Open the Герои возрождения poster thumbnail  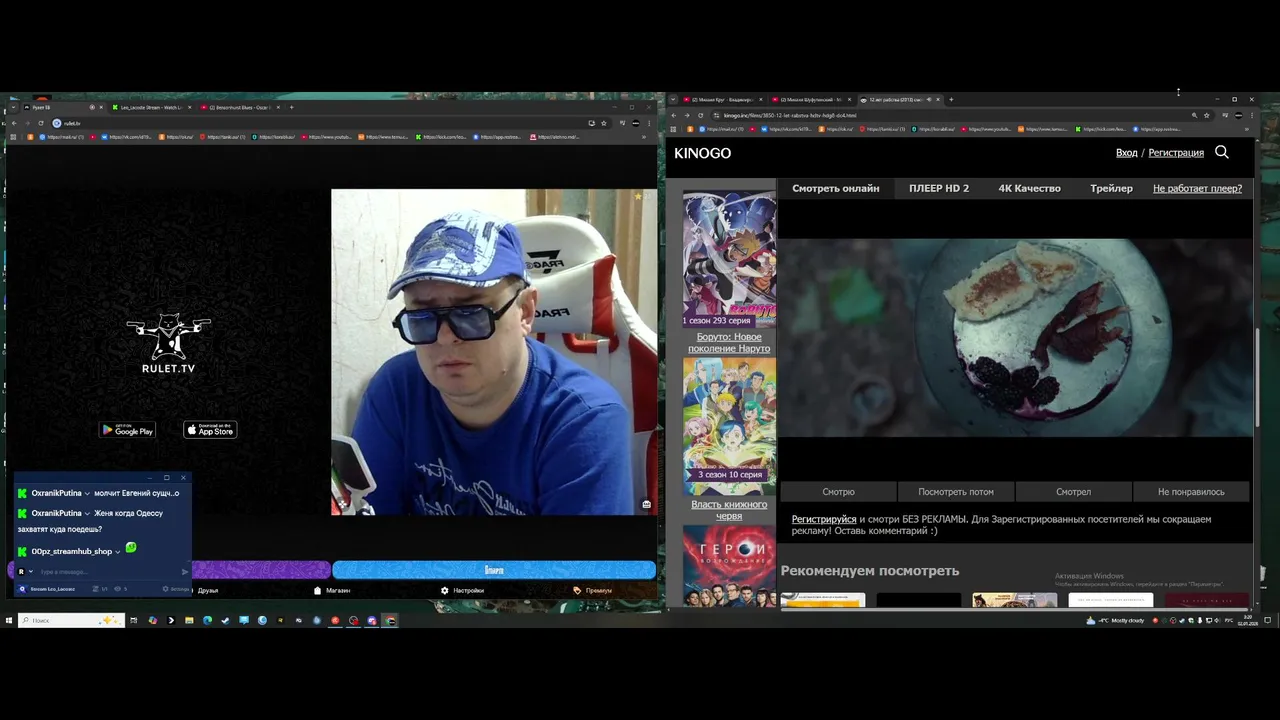pos(729,566)
